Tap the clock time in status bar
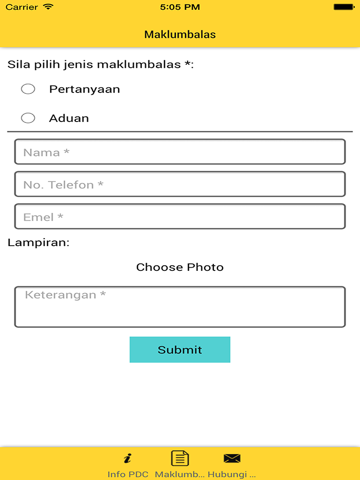This screenshot has height=480, width=360. pos(180,7)
